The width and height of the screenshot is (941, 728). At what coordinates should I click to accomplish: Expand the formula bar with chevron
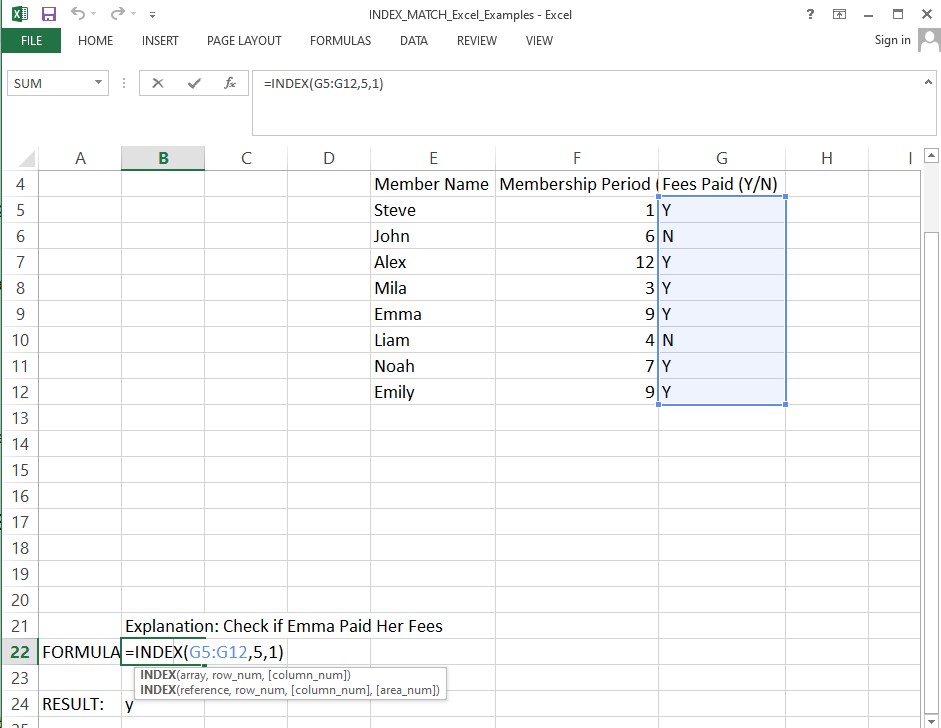click(928, 83)
